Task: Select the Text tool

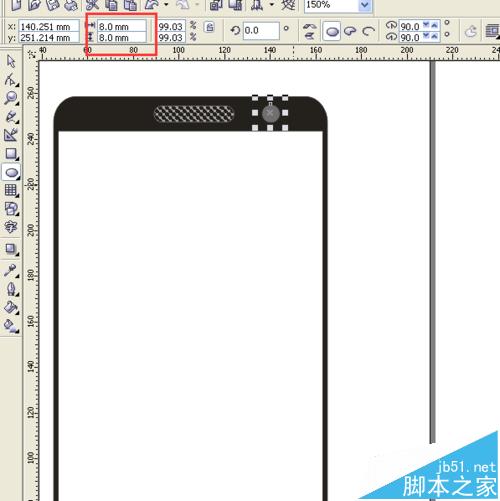Action: (x=11, y=227)
